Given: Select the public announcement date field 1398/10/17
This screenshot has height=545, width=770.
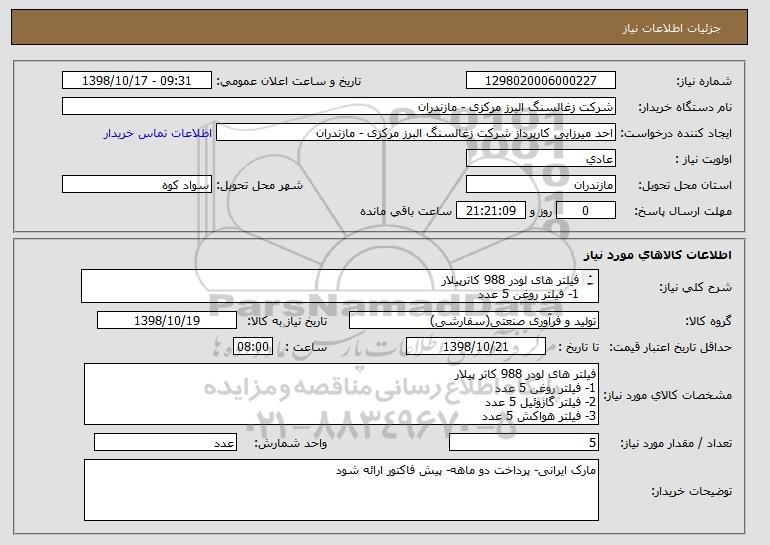Looking at the screenshot, I should (x=137, y=81).
